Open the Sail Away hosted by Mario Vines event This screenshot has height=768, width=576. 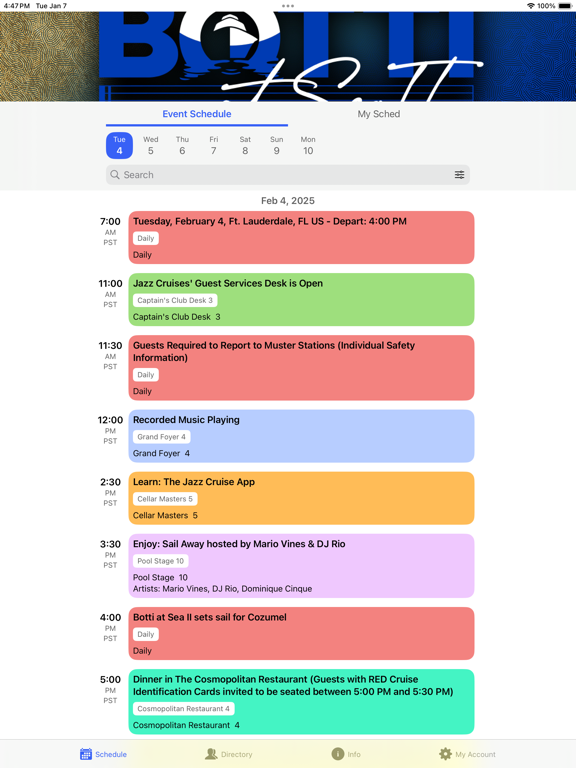(x=301, y=566)
